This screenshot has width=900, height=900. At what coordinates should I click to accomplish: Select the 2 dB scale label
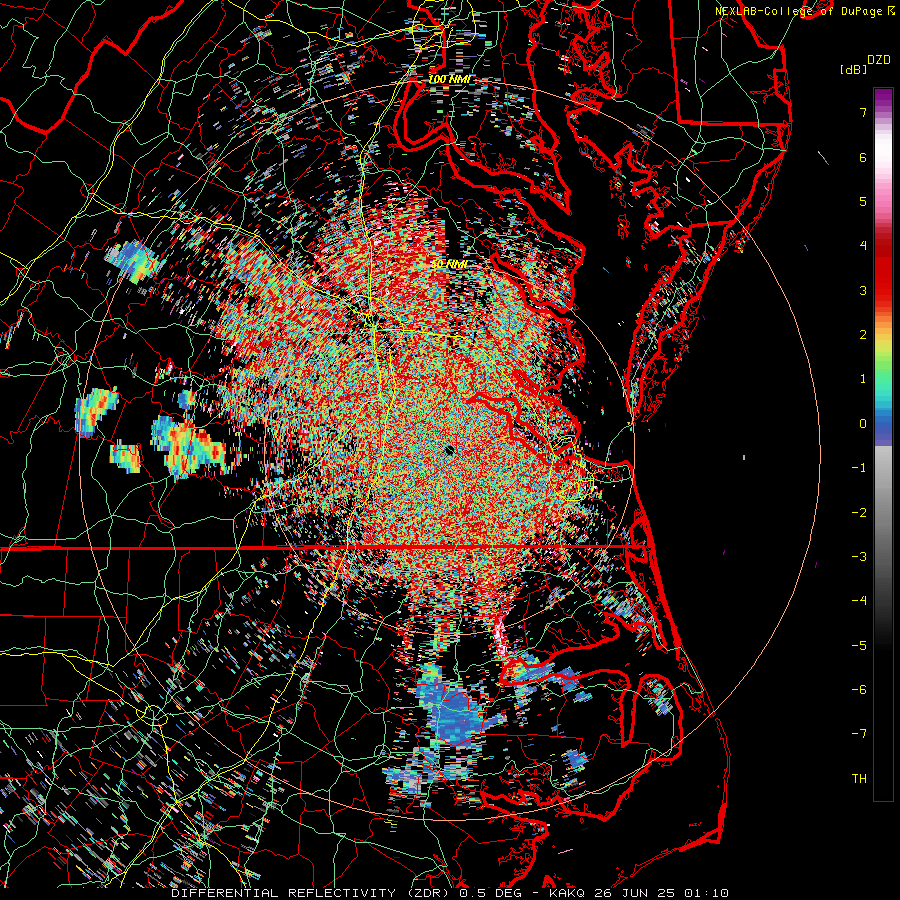pyautogui.click(x=863, y=335)
